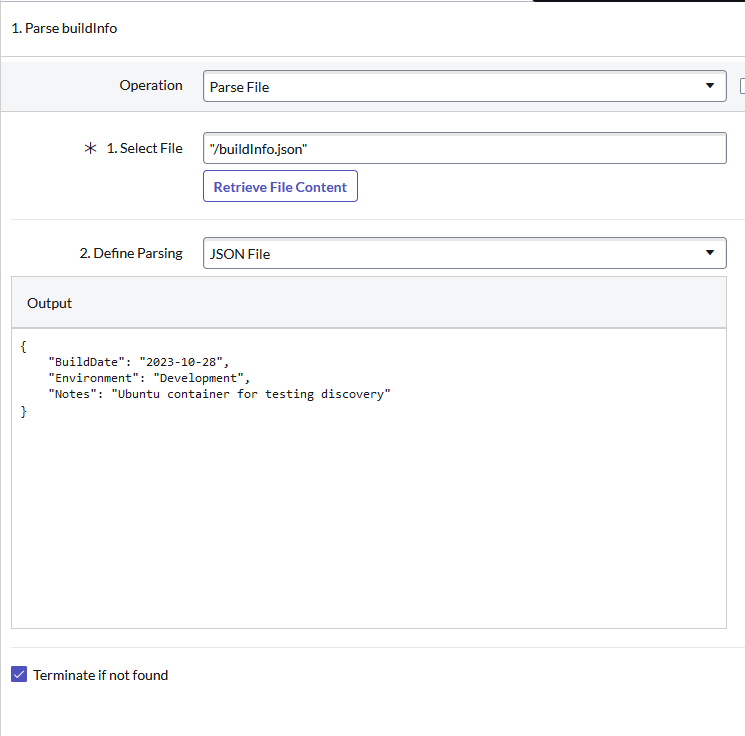Click the Select File input field
745x736 pixels.
point(464,148)
